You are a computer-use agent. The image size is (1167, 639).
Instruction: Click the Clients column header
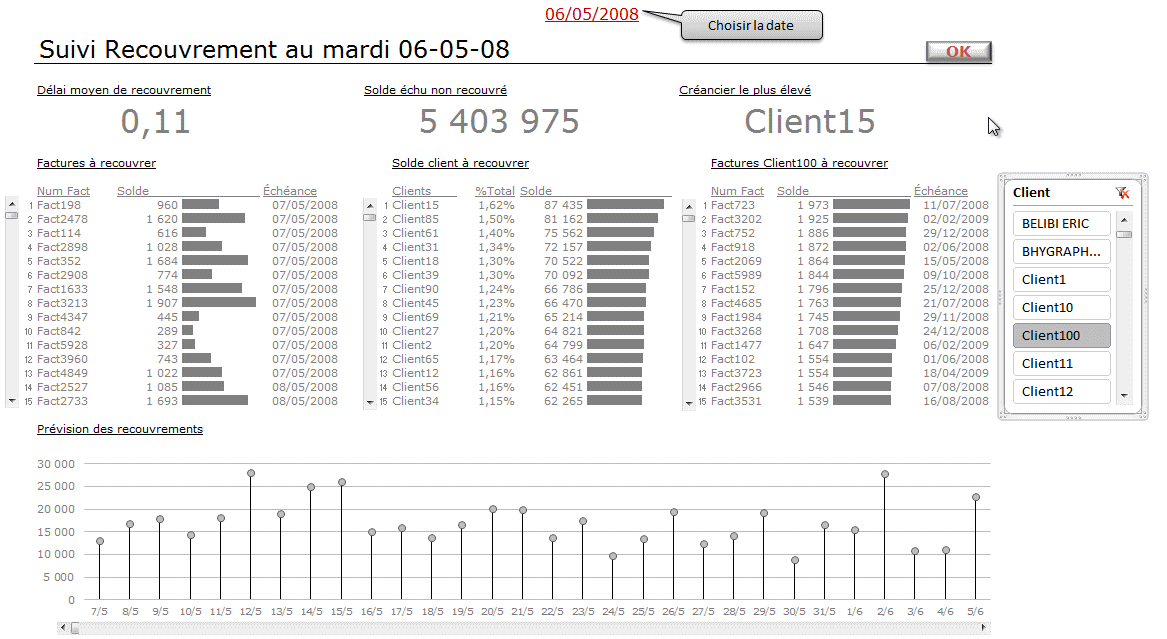click(x=412, y=191)
